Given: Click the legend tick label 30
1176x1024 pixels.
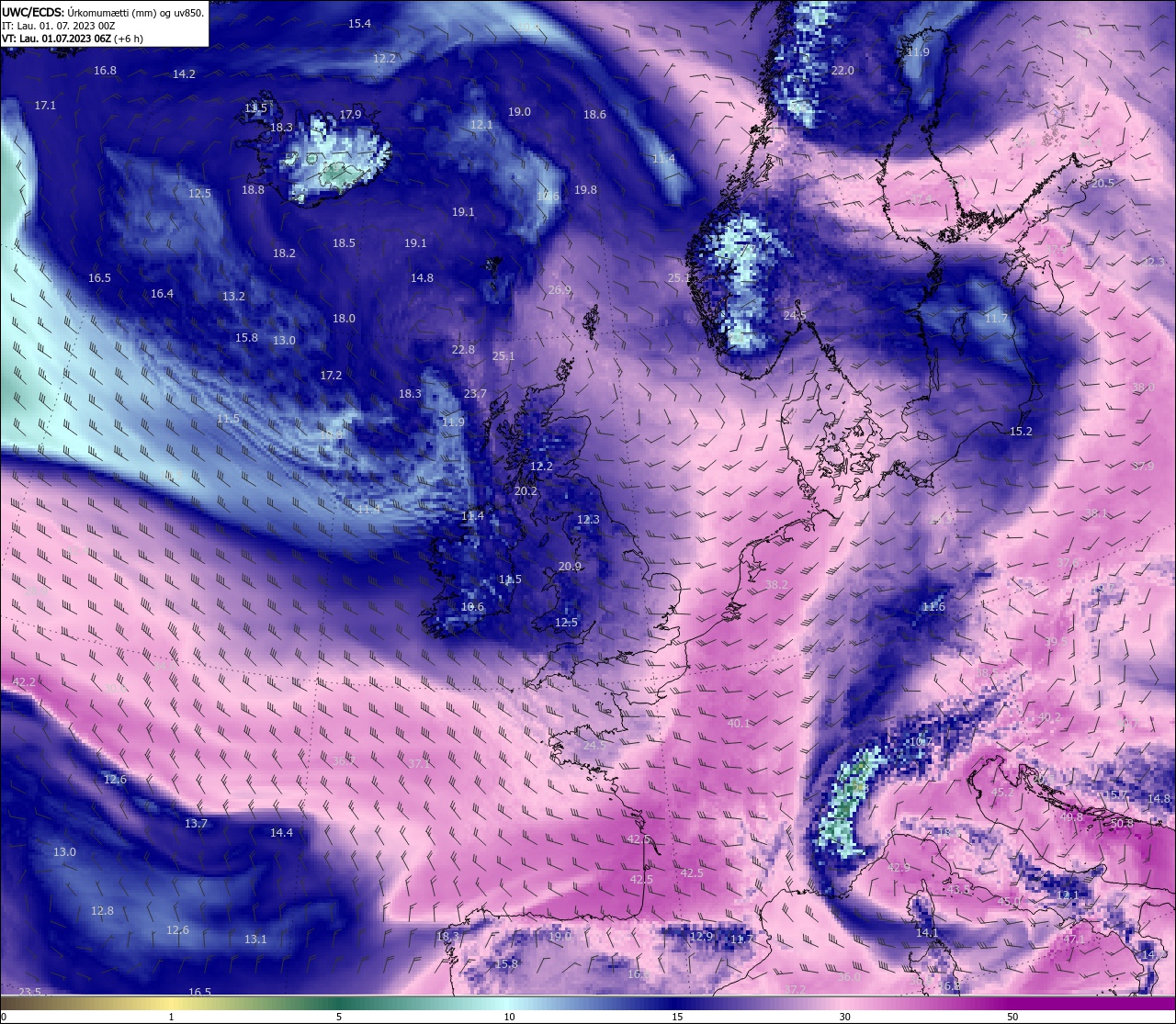Looking at the screenshot, I should coord(844,1017).
